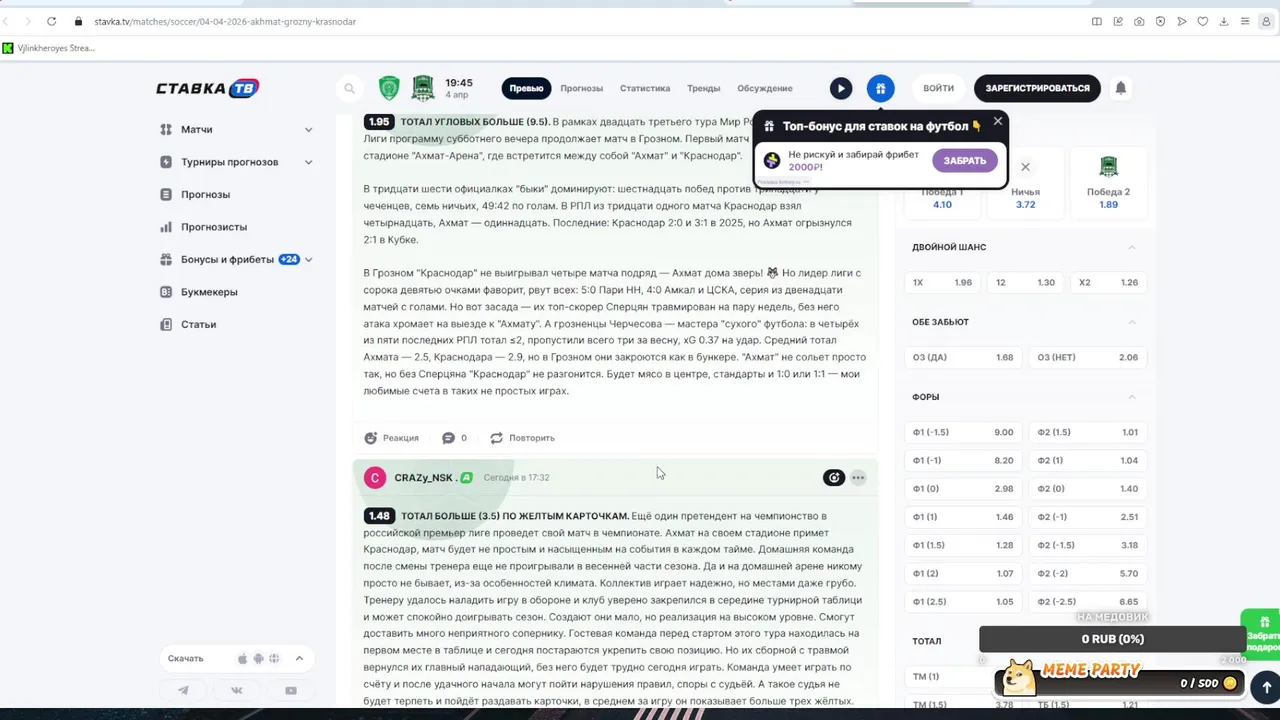Click the browser heart bookmarks icon
1280x720 pixels.
tap(1202, 21)
